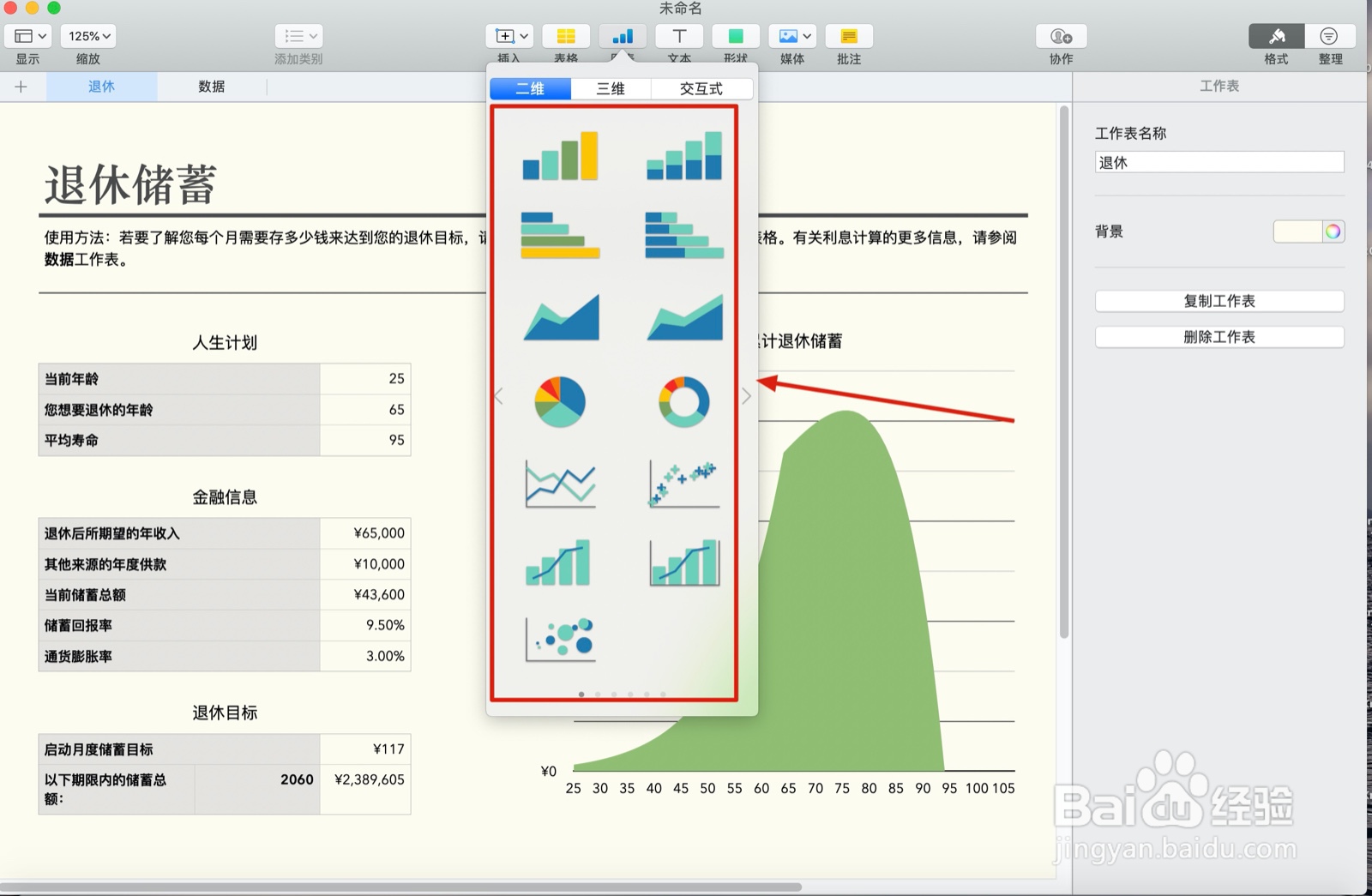The height and width of the screenshot is (896, 1372).
Task: Click the 整理 (Organize) panel icon
Action: coord(1330,36)
